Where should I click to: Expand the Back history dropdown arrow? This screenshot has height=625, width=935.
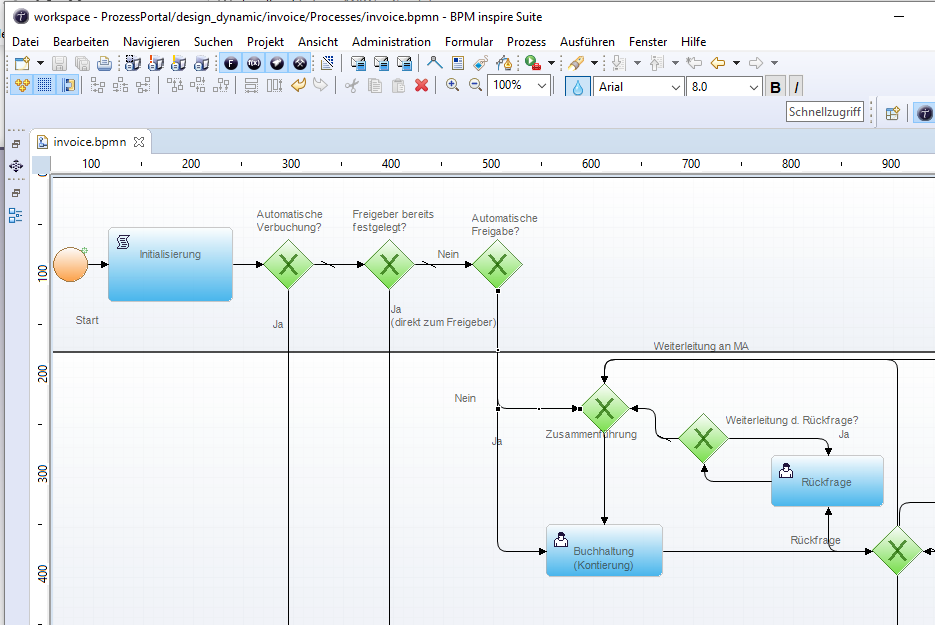click(736, 63)
